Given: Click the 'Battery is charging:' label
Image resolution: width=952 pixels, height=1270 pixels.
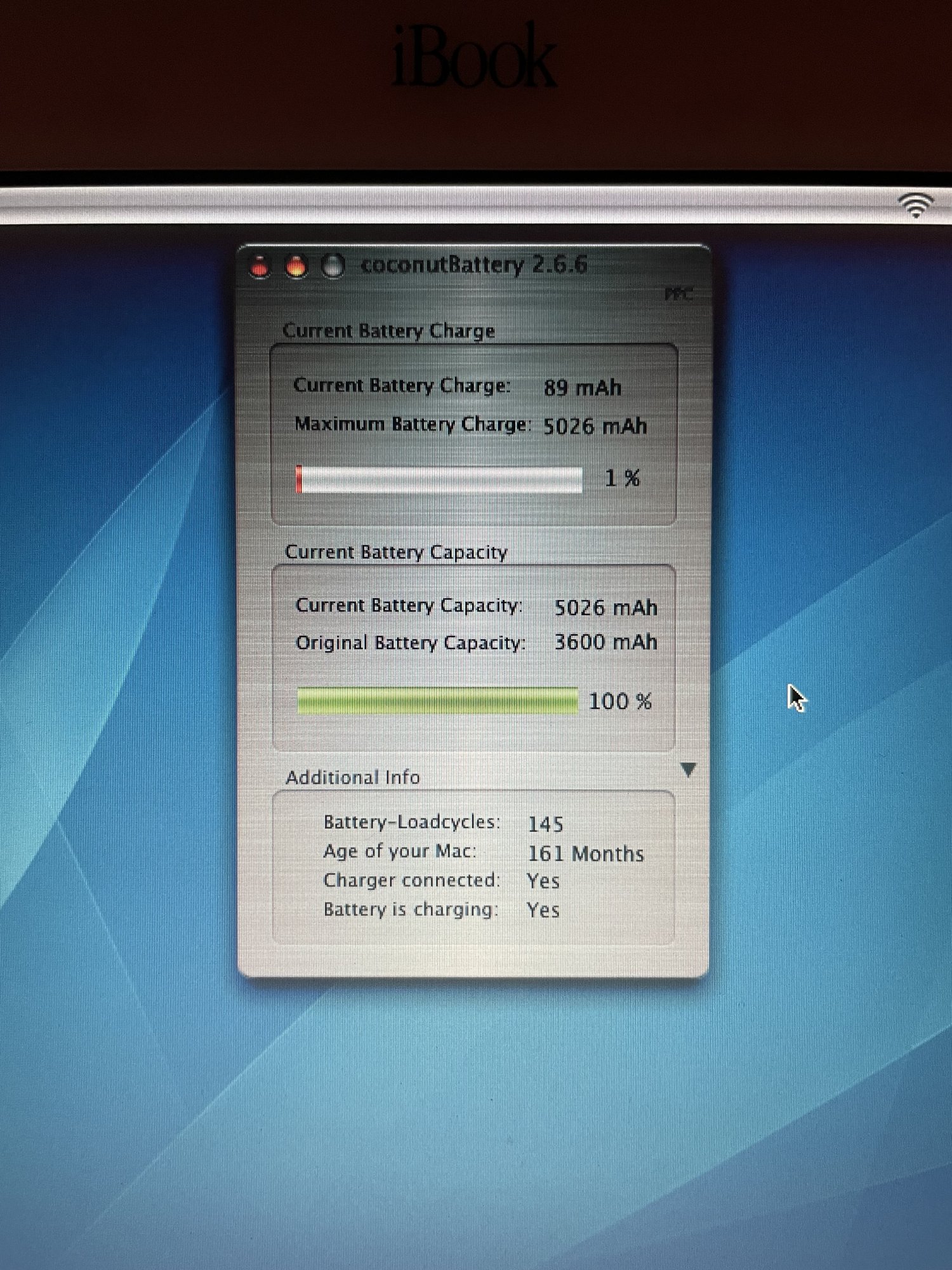Looking at the screenshot, I should pyautogui.click(x=411, y=909).
